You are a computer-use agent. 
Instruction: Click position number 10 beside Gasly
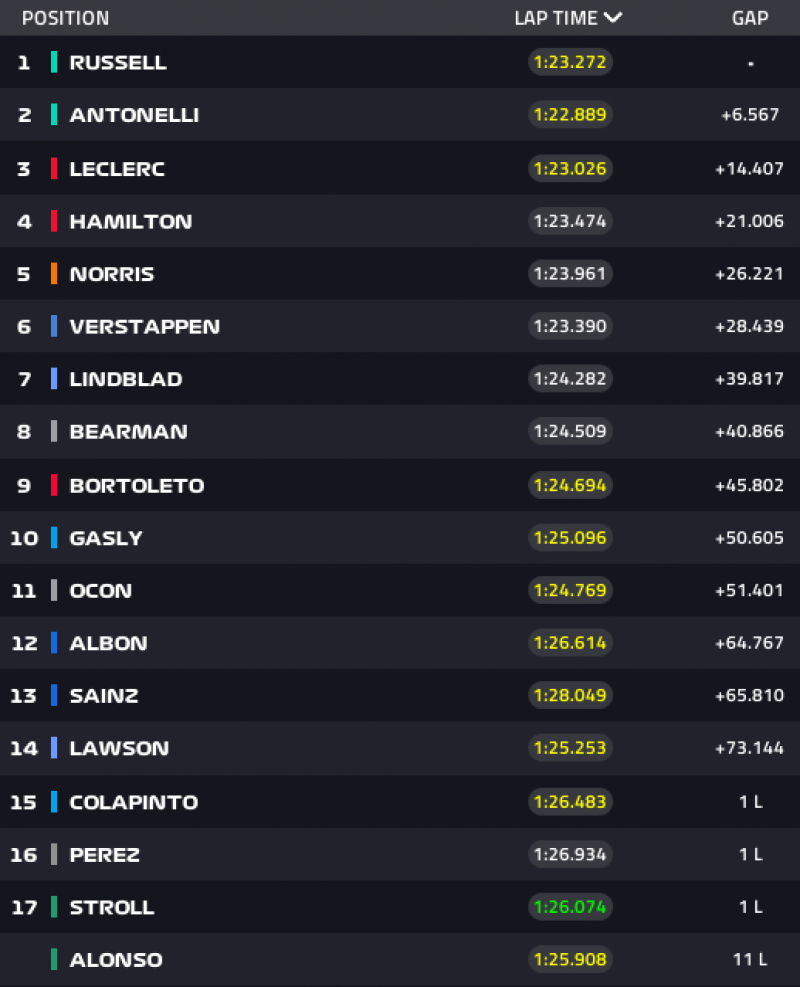click(x=24, y=538)
